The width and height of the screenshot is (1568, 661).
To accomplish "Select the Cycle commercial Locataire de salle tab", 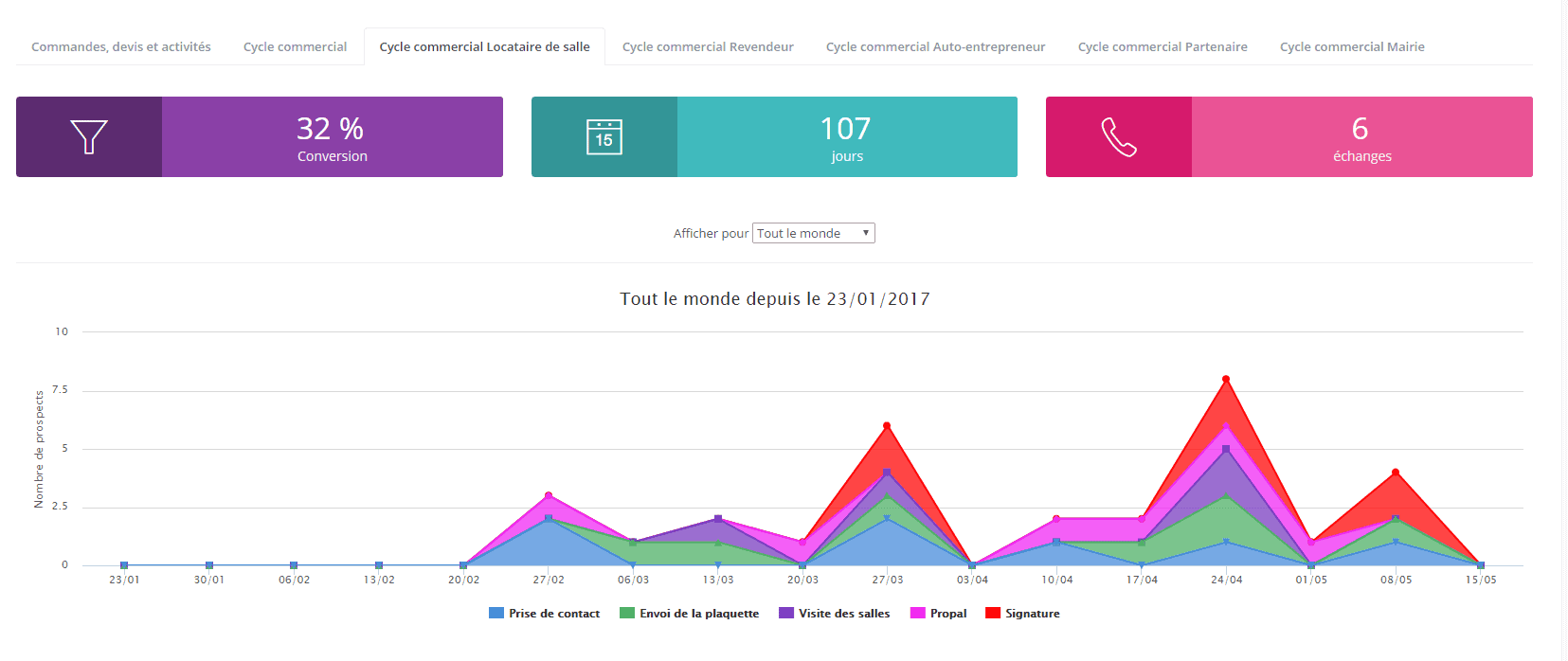I will click(x=484, y=46).
